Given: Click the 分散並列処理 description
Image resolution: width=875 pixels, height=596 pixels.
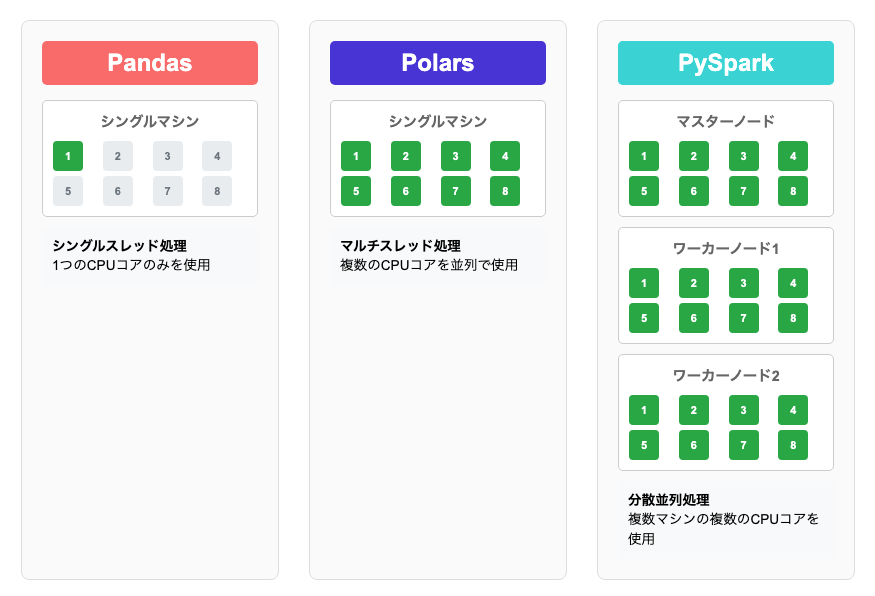Looking at the screenshot, I should (669, 499).
